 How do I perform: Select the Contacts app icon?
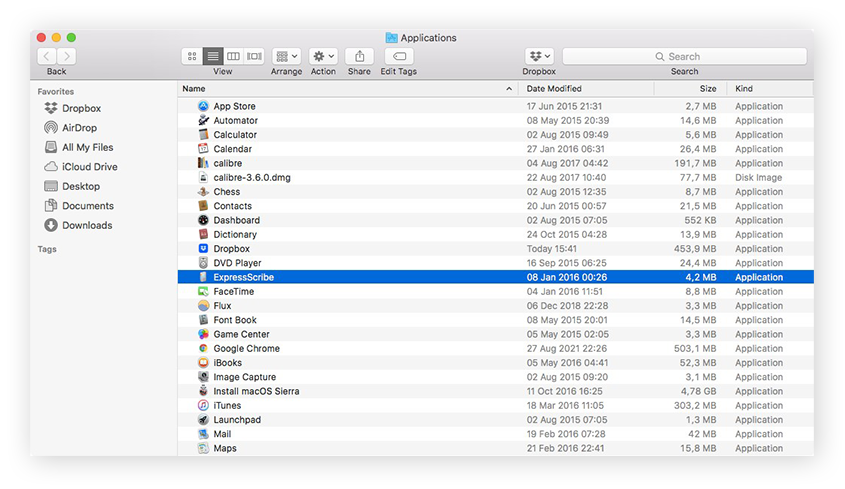click(x=203, y=206)
